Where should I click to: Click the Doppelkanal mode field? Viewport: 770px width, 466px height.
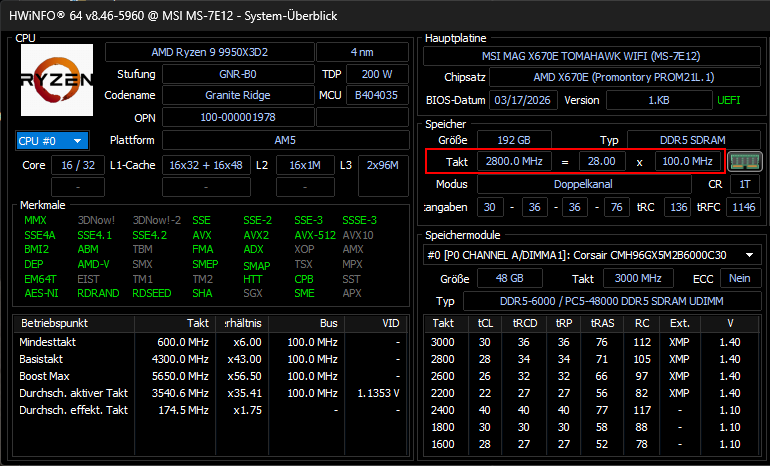coord(583,184)
